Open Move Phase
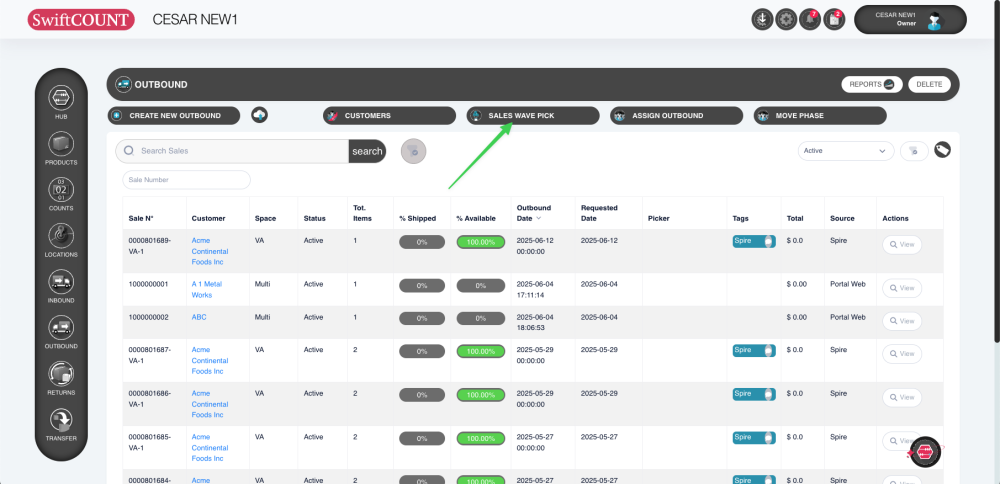The image size is (1000, 484). click(x=820, y=115)
